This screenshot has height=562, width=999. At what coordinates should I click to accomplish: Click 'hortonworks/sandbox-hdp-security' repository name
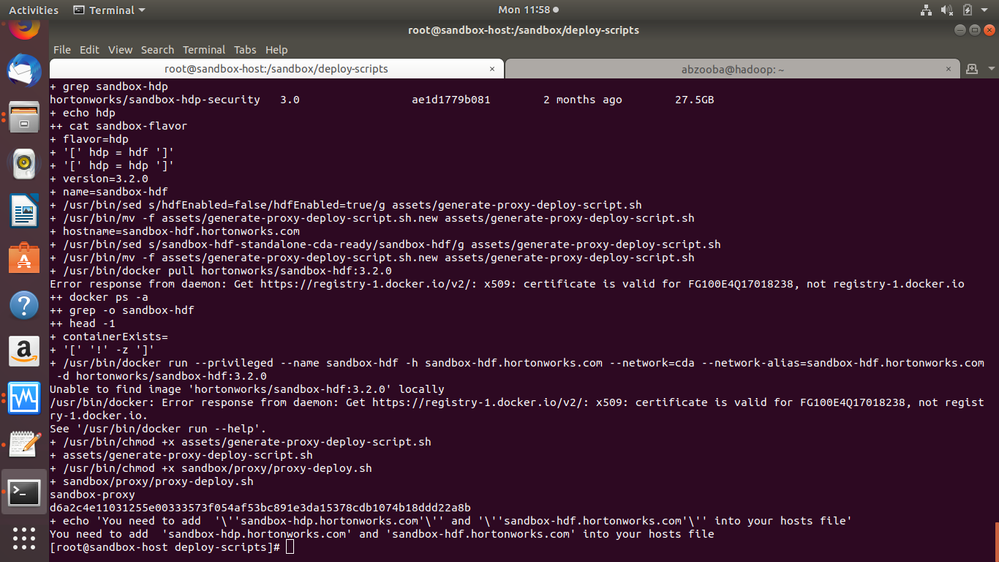[155, 100]
